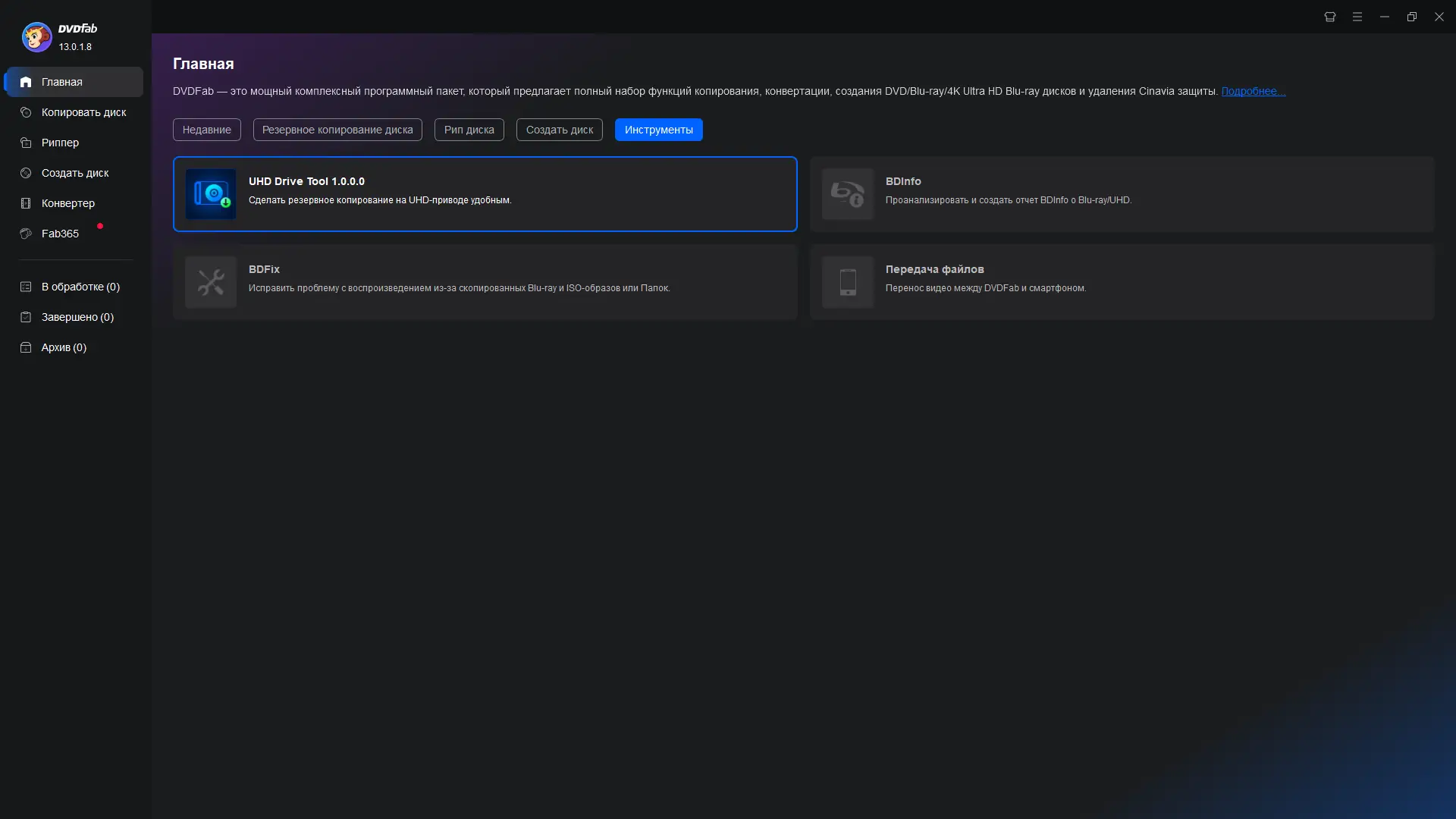This screenshot has width=1456, height=819.
Task: Click the Подробнее link
Action: (x=1253, y=91)
